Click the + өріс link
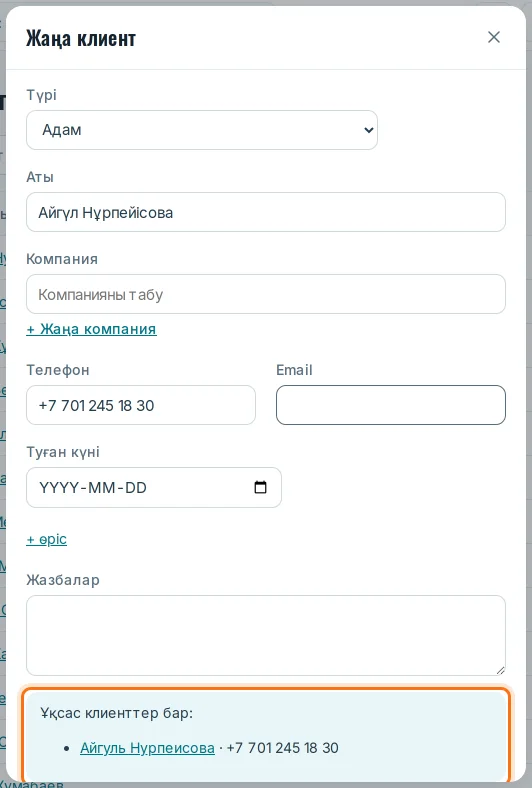The height and width of the screenshot is (788, 532). click(46, 539)
